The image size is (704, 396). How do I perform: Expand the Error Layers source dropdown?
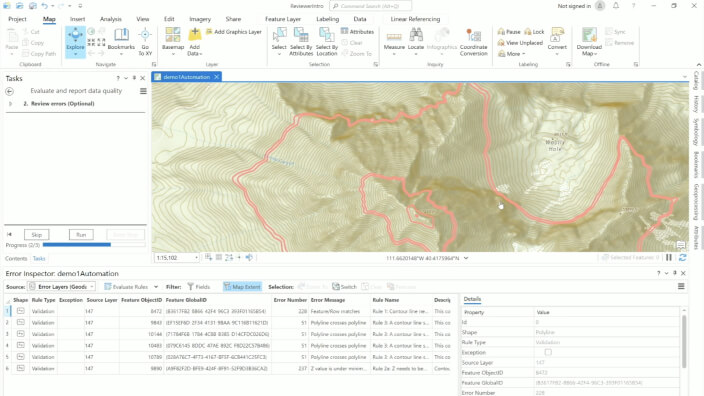coord(62,286)
